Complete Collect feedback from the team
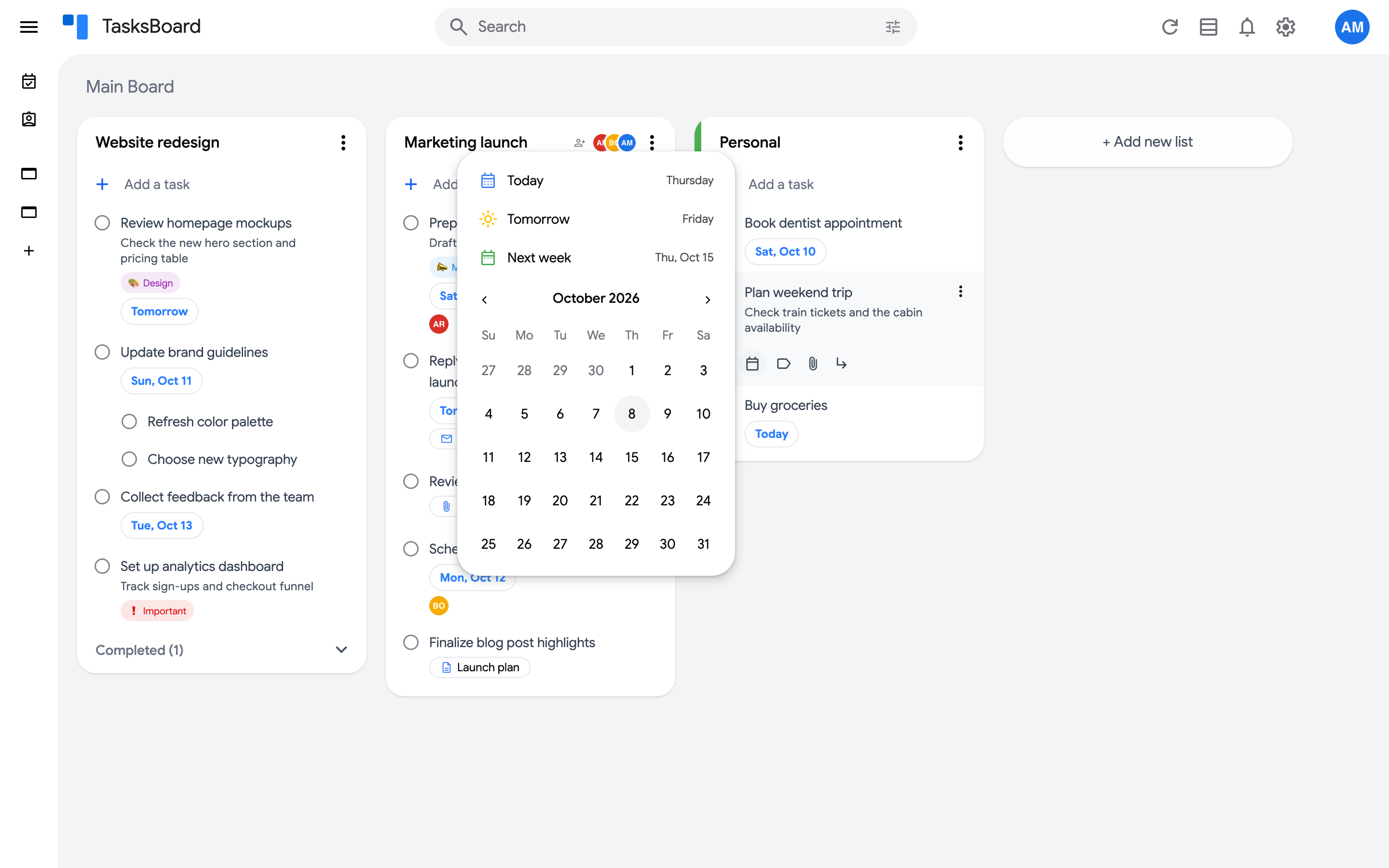The width and height of the screenshot is (1389, 868). (102, 497)
